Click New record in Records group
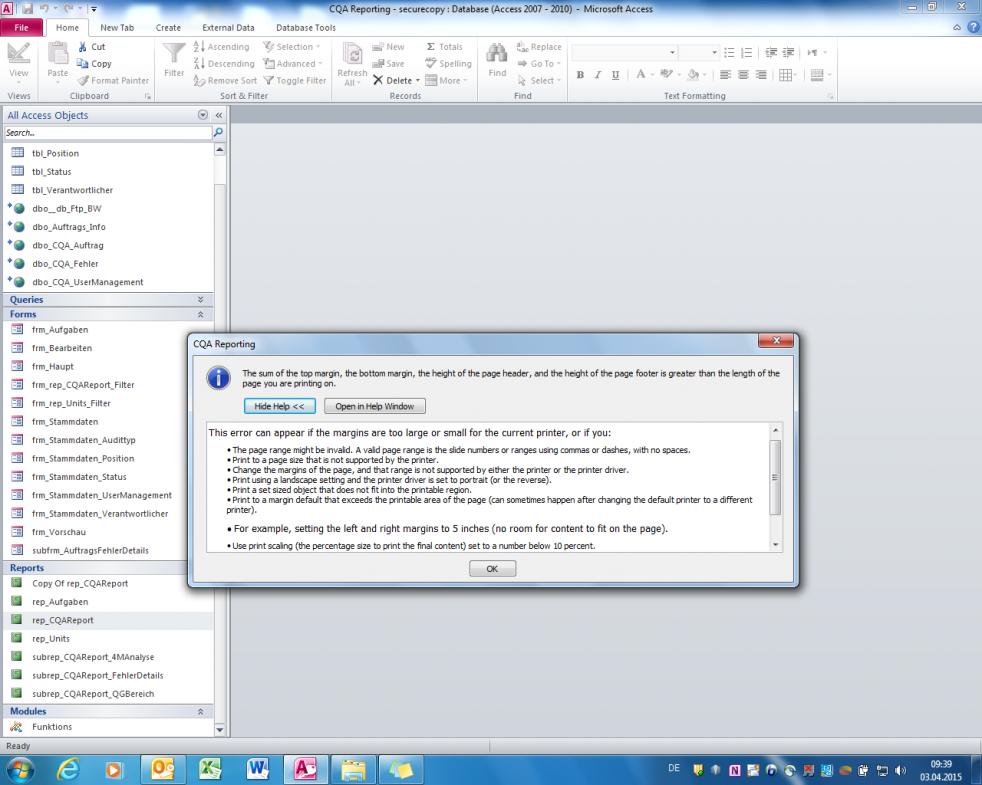Screen dimensions: 982x785 pos(388,47)
